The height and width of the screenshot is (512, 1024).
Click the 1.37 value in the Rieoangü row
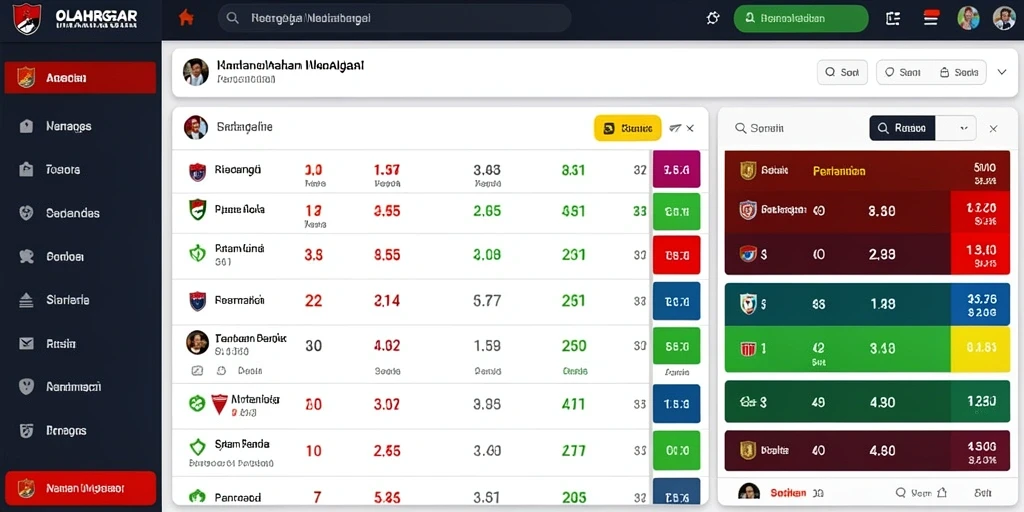(x=387, y=170)
